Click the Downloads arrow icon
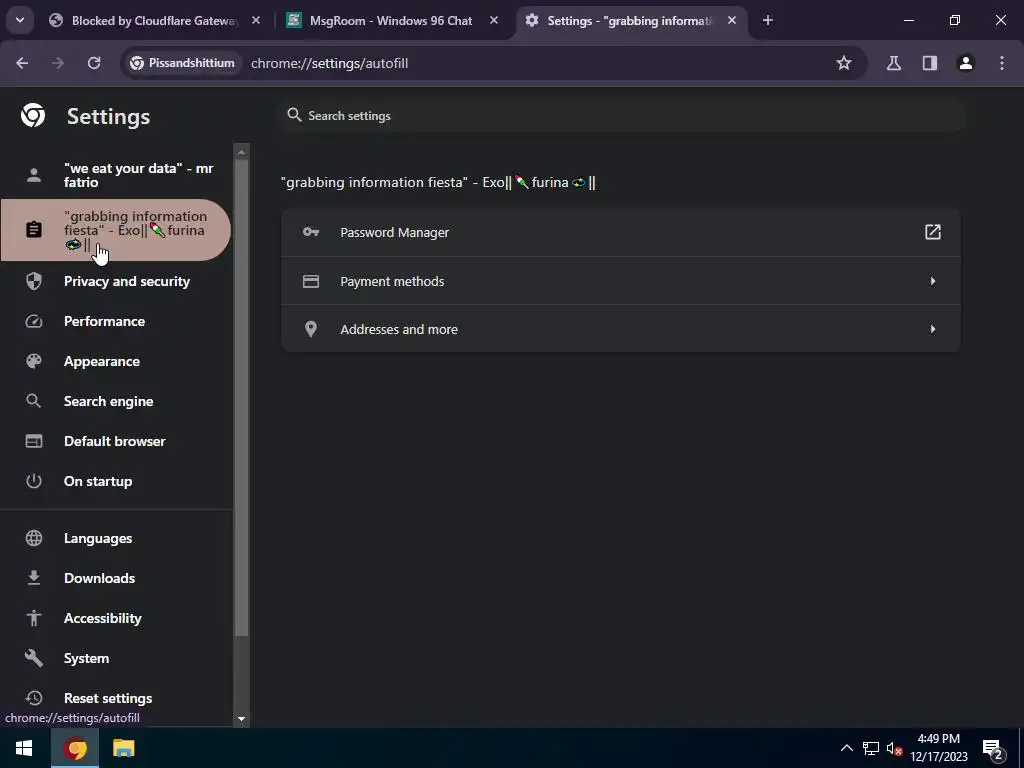The height and width of the screenshot is (768, 1024). [x=34, y=578]
